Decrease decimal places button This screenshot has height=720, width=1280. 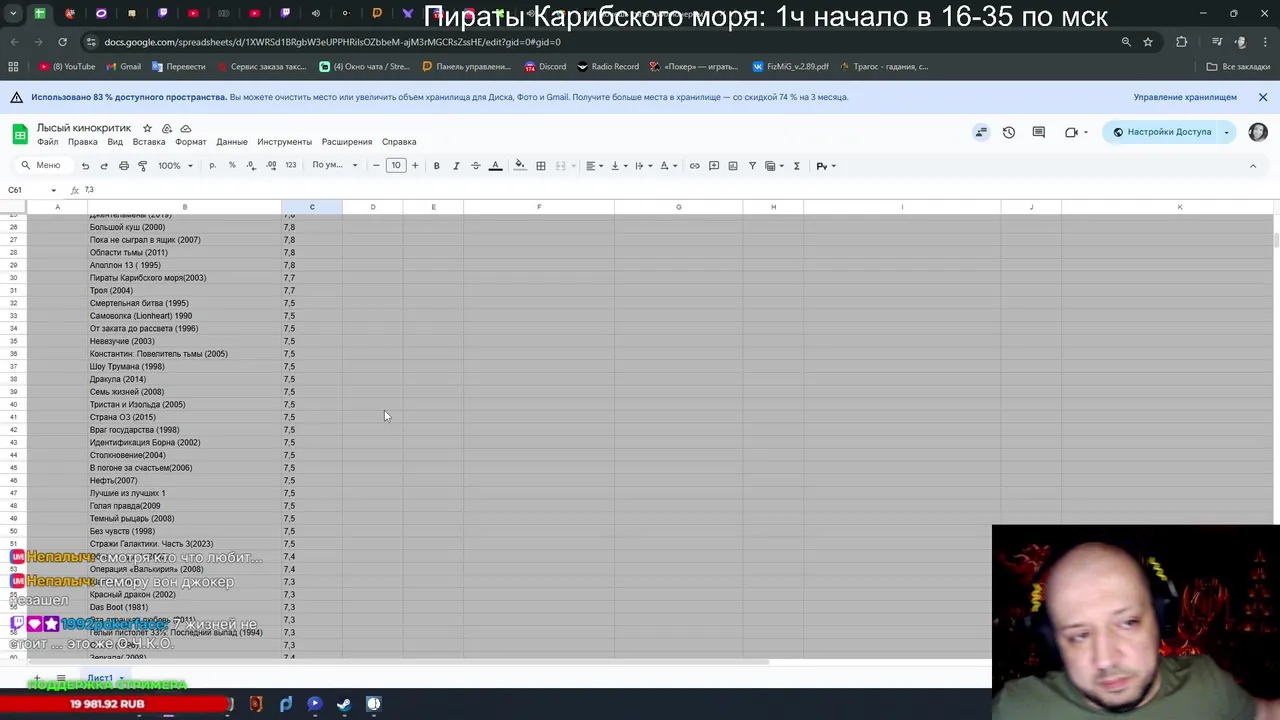click(251, 166)
